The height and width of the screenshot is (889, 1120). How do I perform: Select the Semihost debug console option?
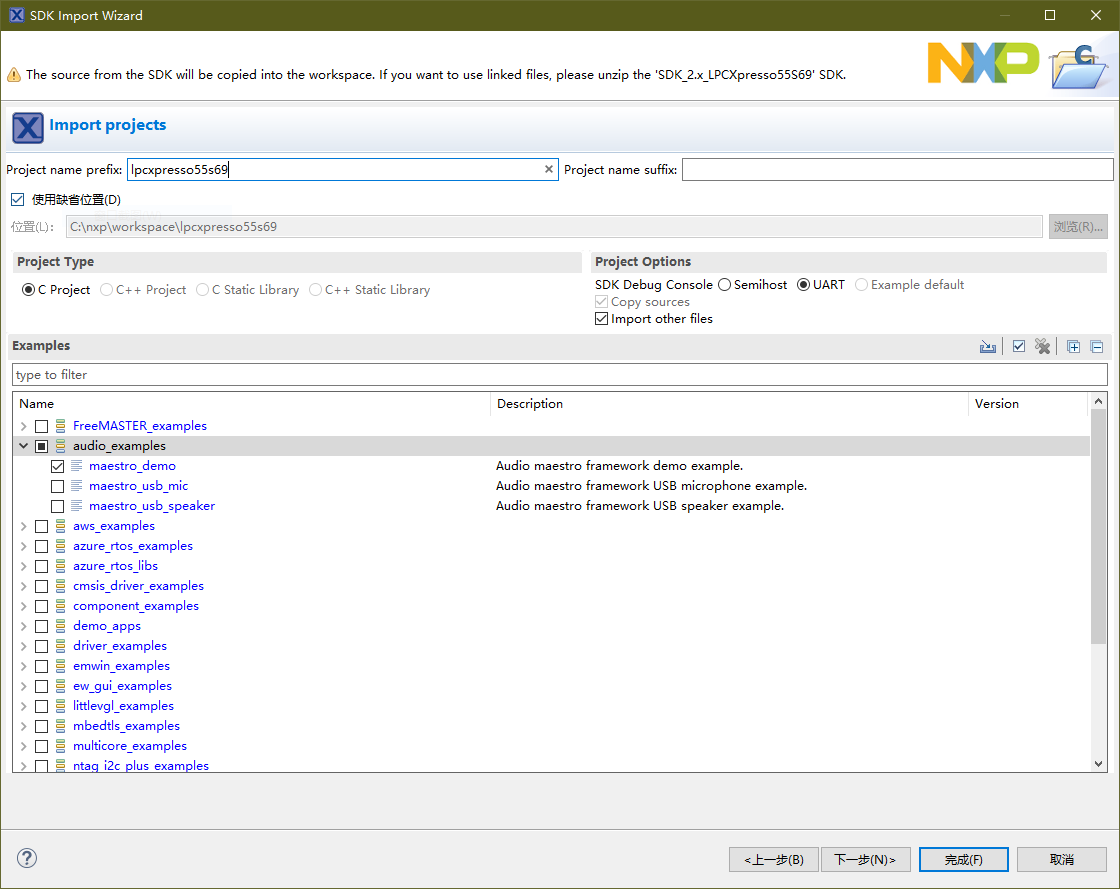[x=724, y=284]
